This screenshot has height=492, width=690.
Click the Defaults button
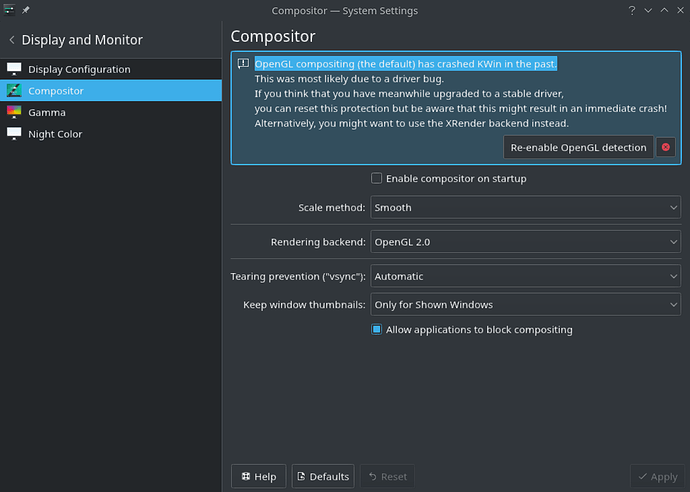coord(323,476)
